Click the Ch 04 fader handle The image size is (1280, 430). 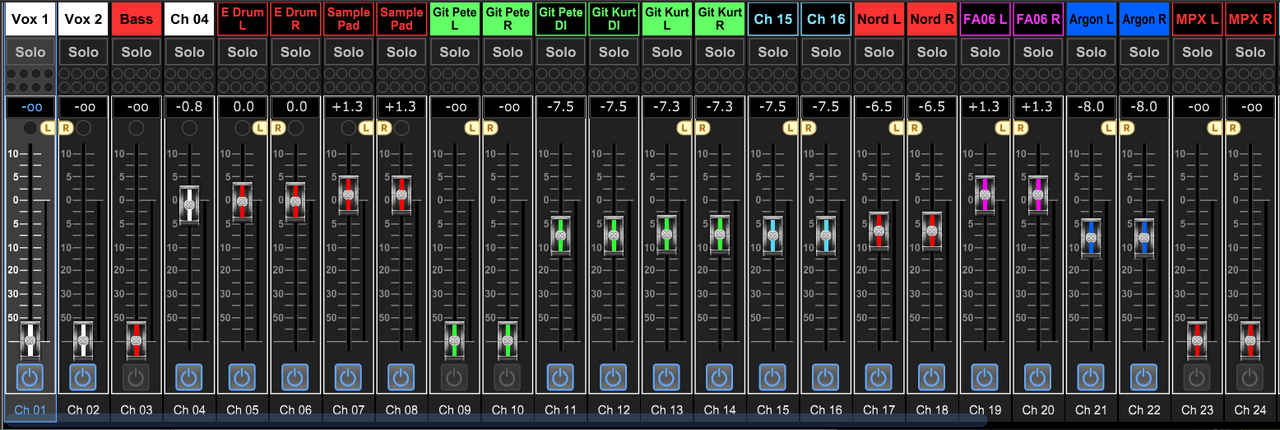189,204
